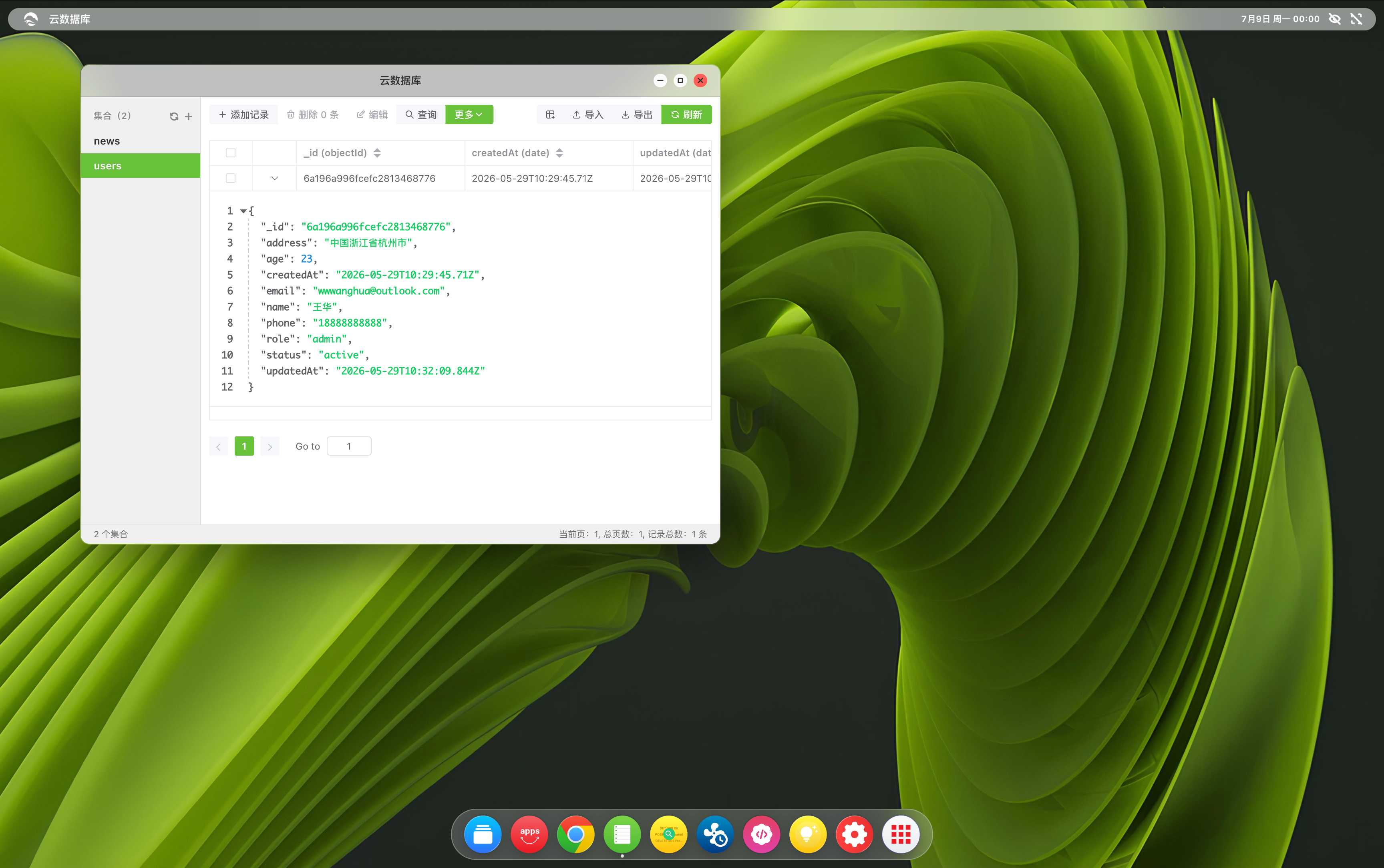The image size is (1384, 868).
Task: Click the fullscreen-exit icon in top bar
Action: (x=1356, y=19)
